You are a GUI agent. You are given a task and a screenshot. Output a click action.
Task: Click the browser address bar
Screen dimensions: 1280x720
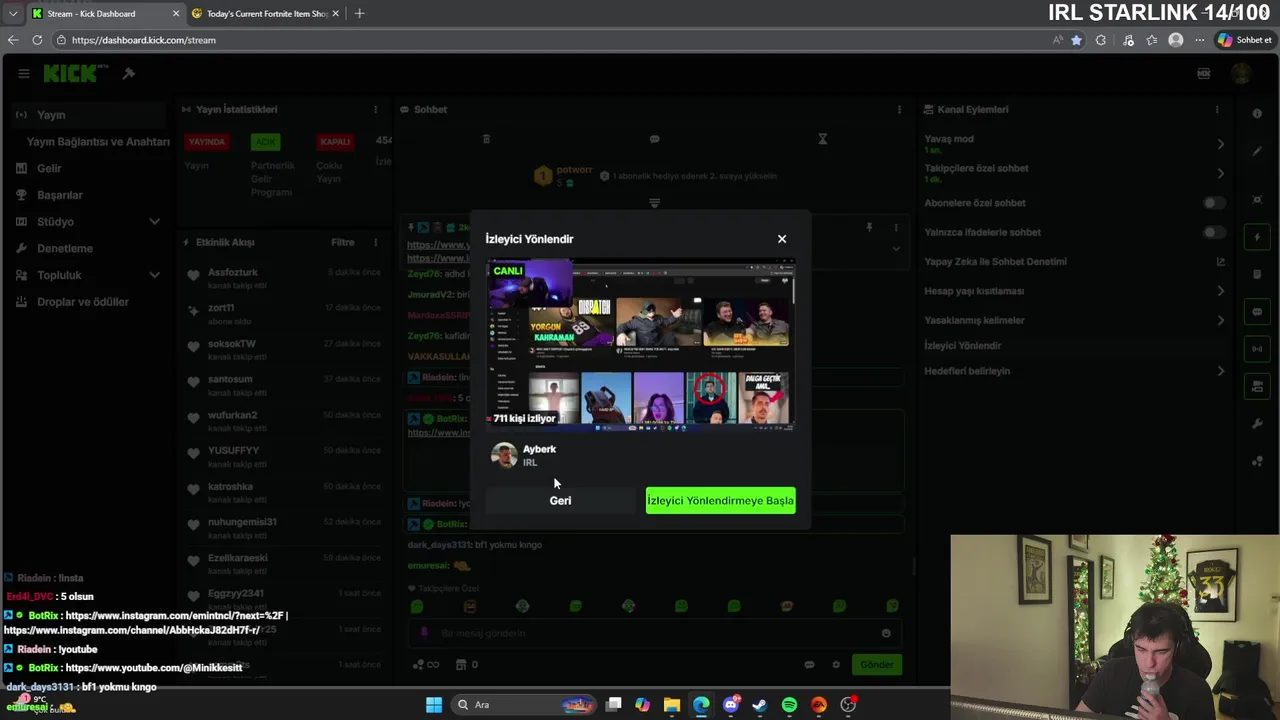550,40
